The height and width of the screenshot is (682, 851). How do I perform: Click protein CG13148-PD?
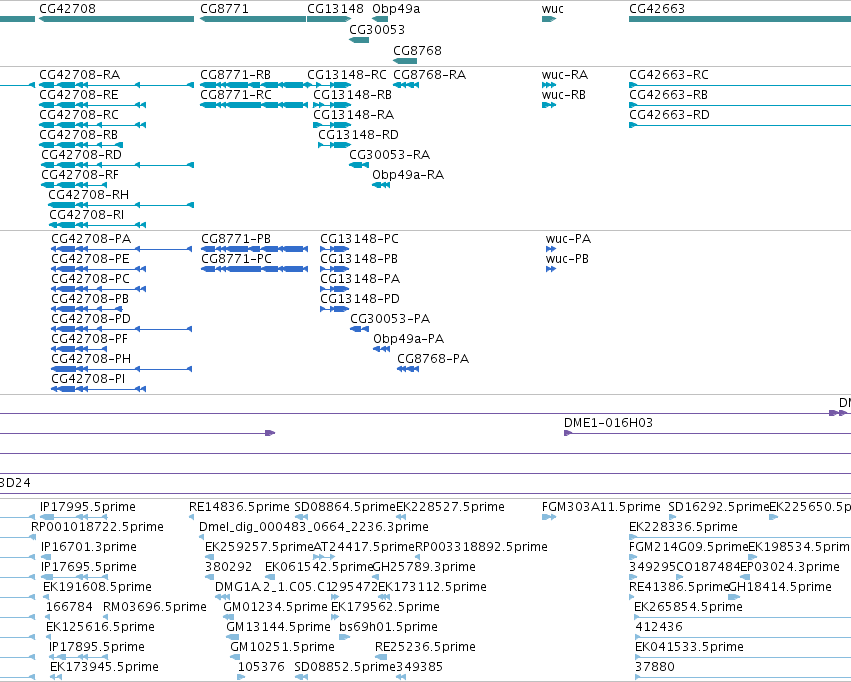[x=360, y=299]
